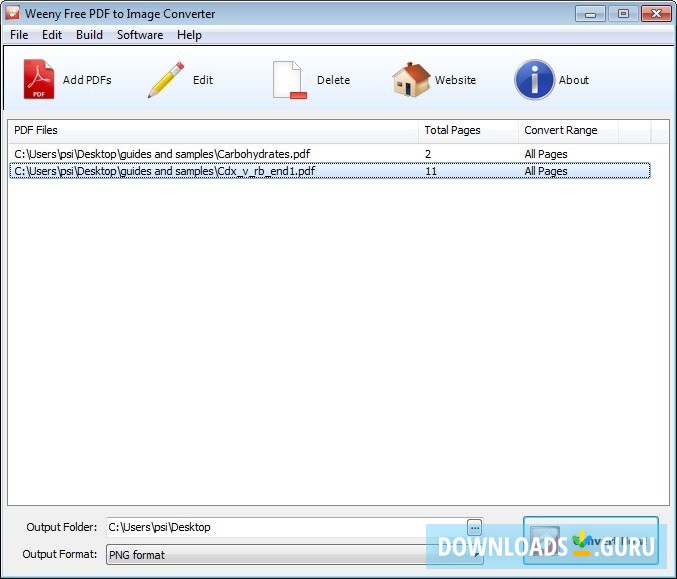The height and width of the screenshot is (579, 677).
Task: Sort by PDF Files column header
Action: coord(213,130)
